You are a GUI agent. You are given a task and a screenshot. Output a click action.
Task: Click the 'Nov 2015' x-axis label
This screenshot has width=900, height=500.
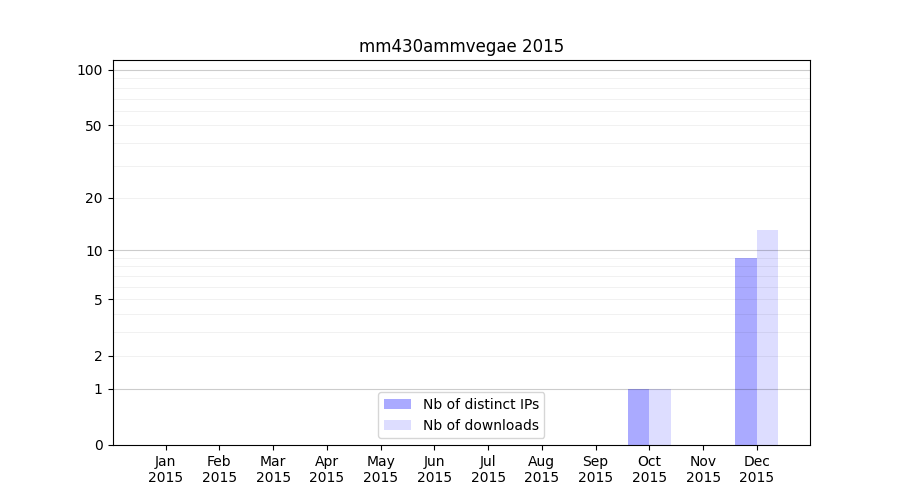pos(703,469)
